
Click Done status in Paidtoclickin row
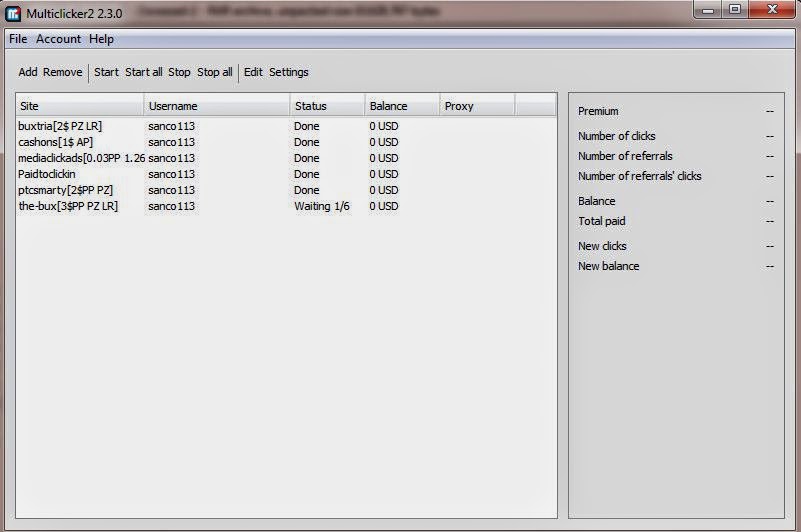307,174
